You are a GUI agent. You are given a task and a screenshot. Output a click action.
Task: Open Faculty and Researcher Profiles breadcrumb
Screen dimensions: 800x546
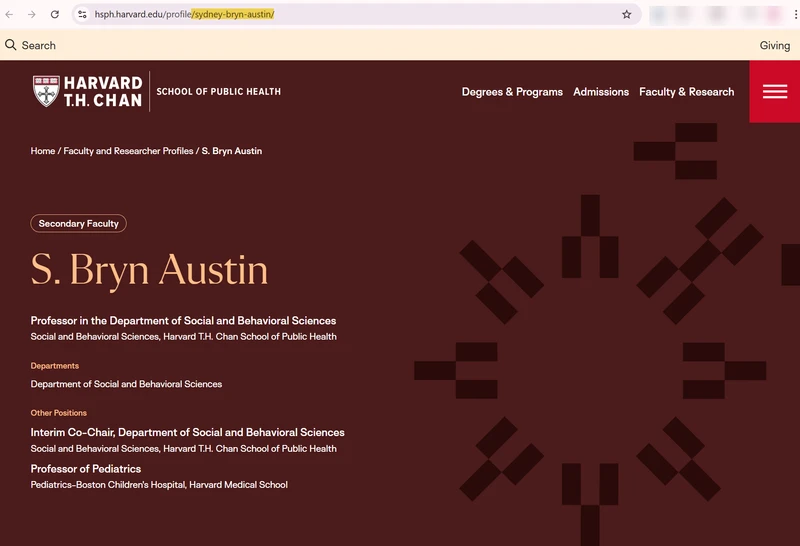129,151
